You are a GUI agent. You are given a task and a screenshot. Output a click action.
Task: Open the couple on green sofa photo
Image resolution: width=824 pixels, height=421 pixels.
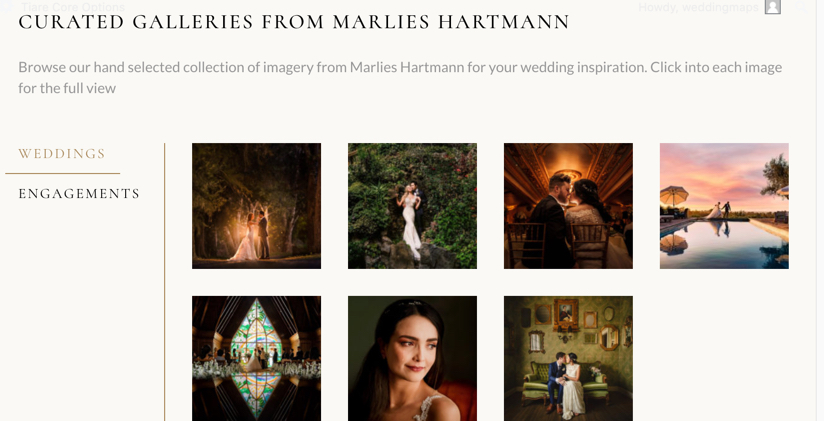(x=568, y=358)
